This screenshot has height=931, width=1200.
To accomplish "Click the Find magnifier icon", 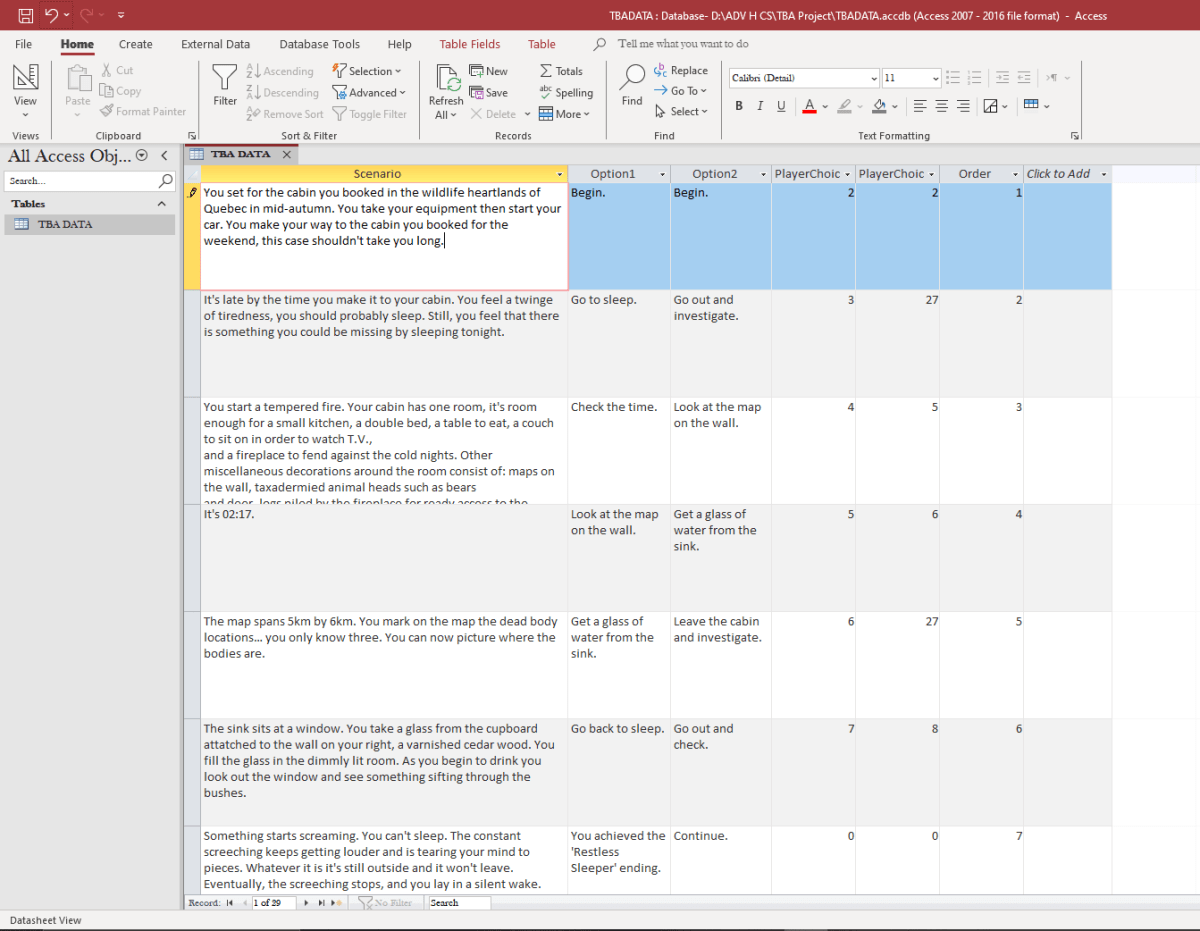I will pos(632,85).
